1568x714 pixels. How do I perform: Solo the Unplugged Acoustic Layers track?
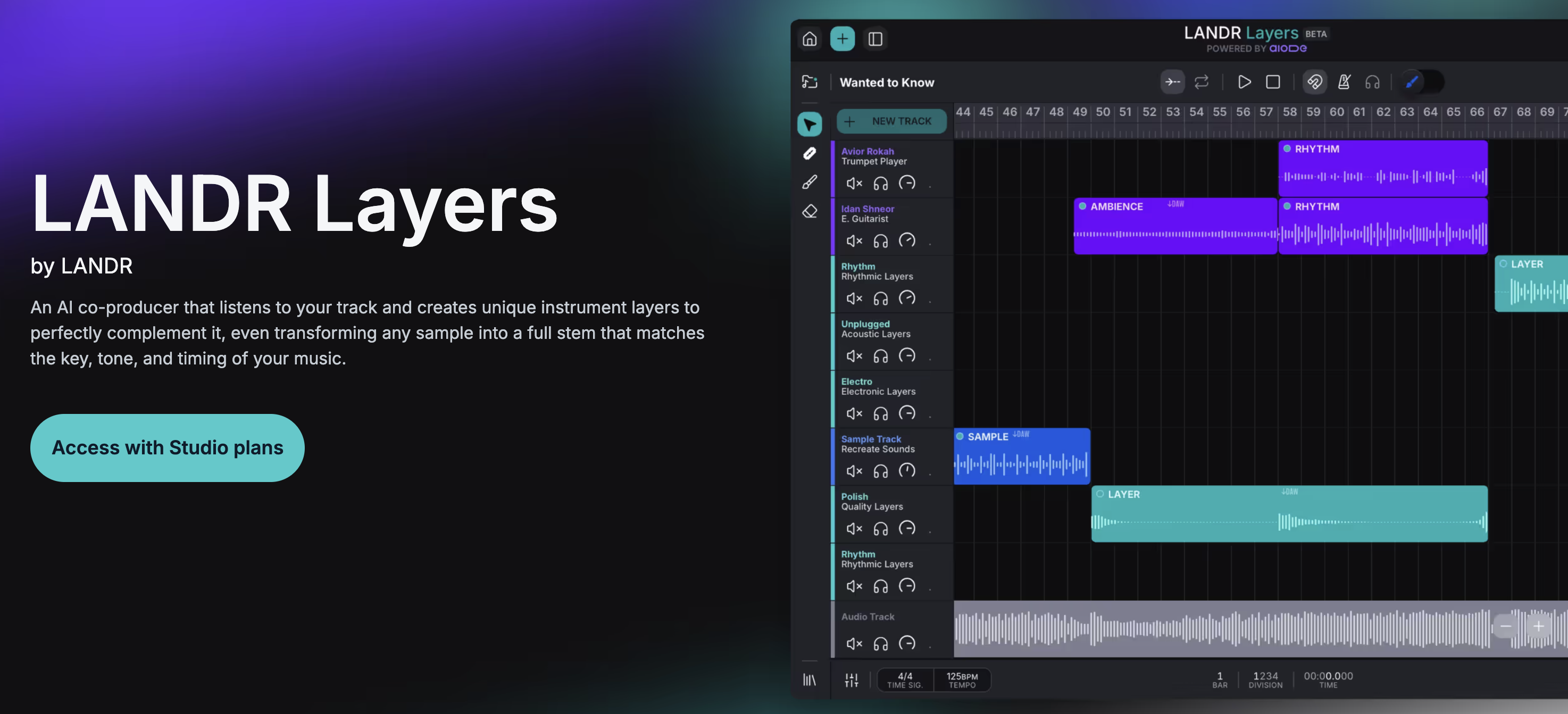pyautogui.click(x=881, y=356)
